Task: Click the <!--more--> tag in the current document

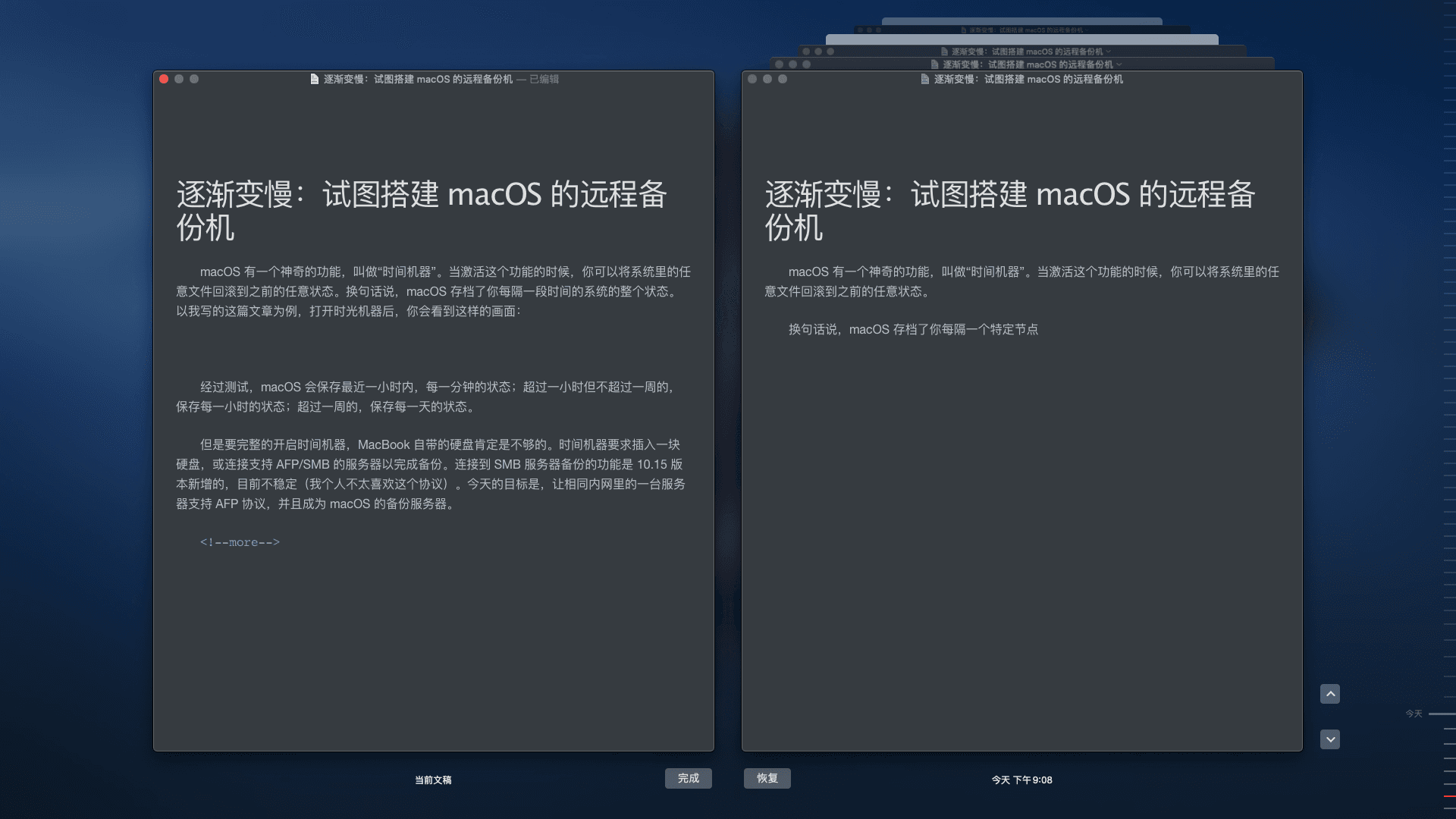Action: (x=240, y=542)
